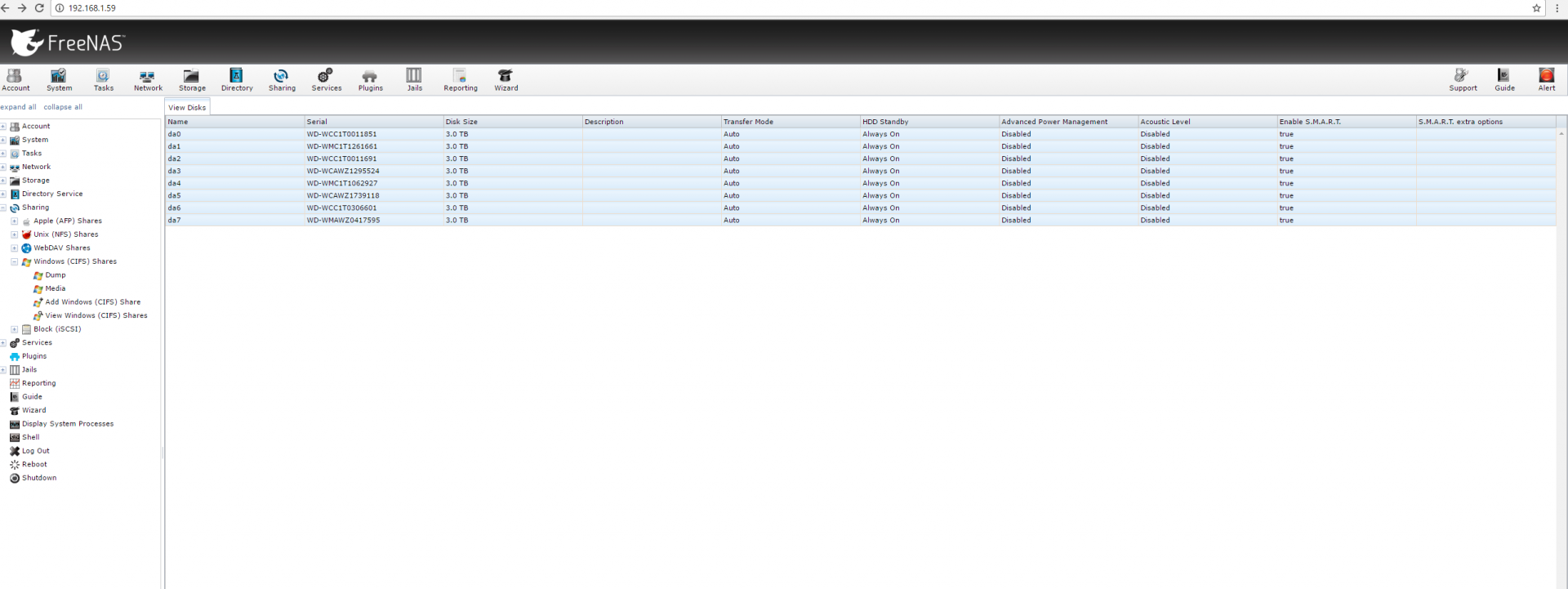The image size is (1568, 589).
Task: Sort by the HDD Standby column header
Action: [929, 122]
